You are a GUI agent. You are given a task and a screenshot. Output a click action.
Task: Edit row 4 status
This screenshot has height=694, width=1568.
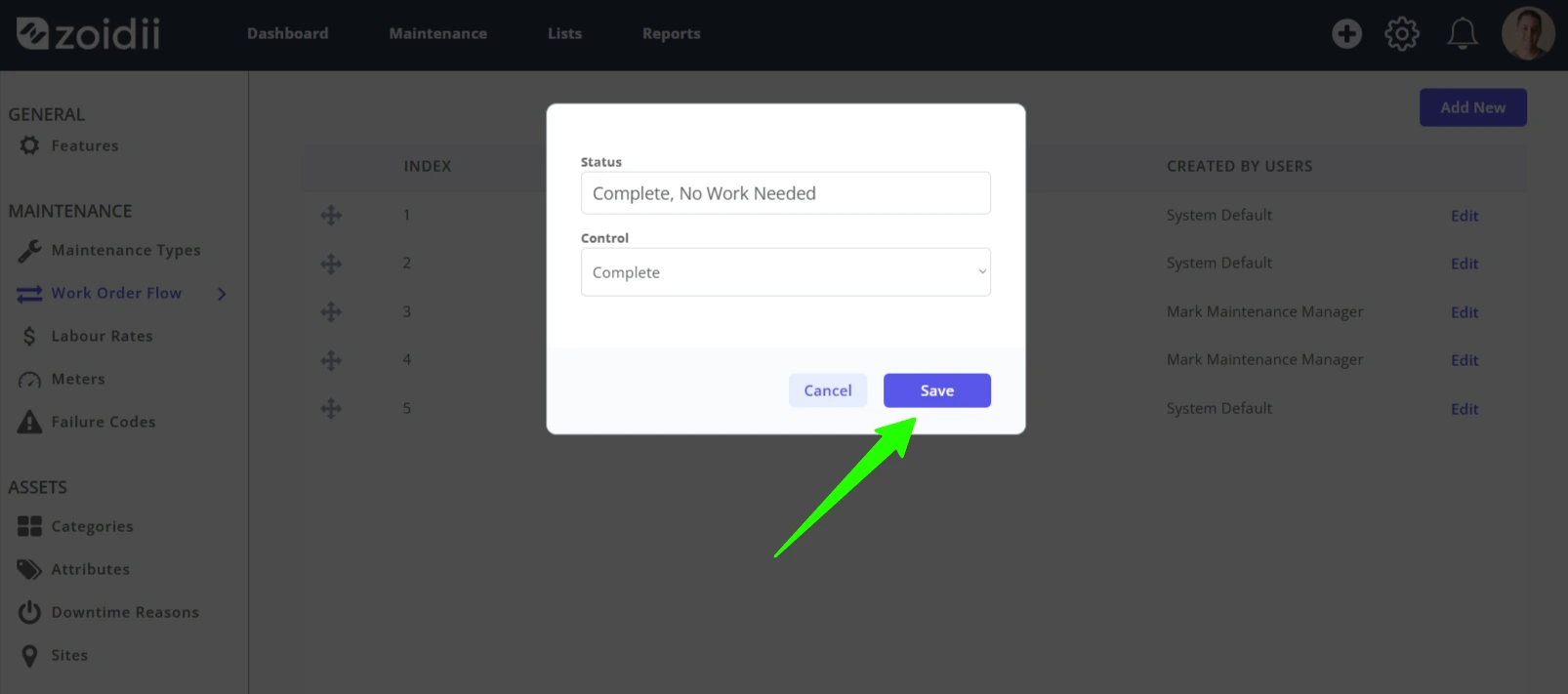pyautogui.click(x=1464, y=360)
